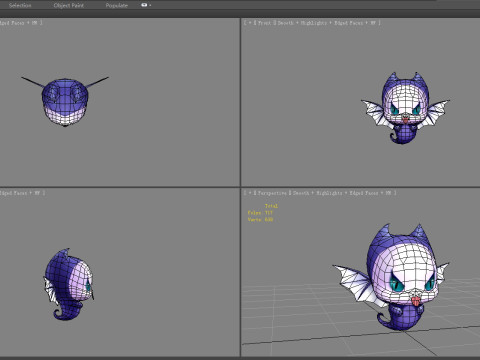Click the ribbon minimize toggle icon
The height and width of the screenshot is (360, 480).
tap(144, 5)
